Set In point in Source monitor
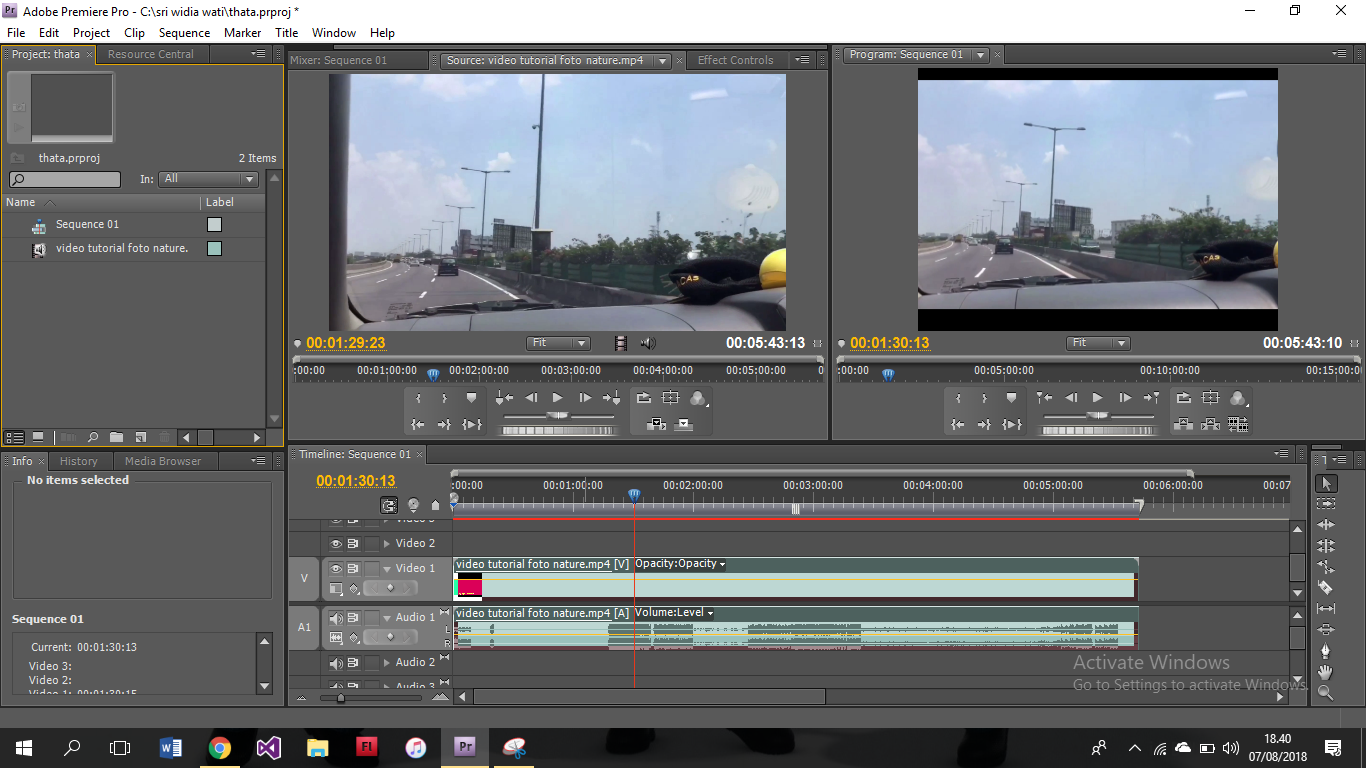The height and width of the screenshot is (768, 1366). pyautogui.click(x=418, y=397)
